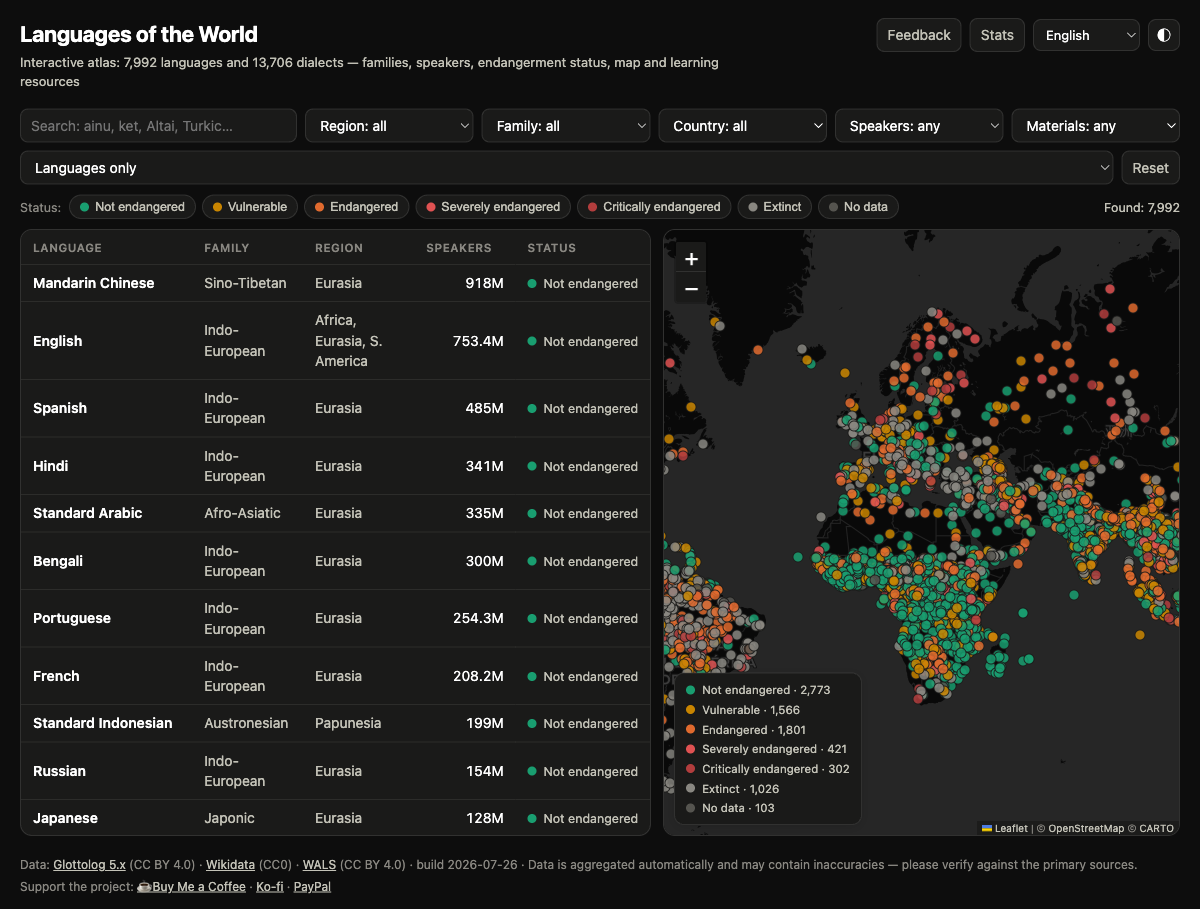
Task: Expand the Region: all dropdown
Action: [389, 126]
